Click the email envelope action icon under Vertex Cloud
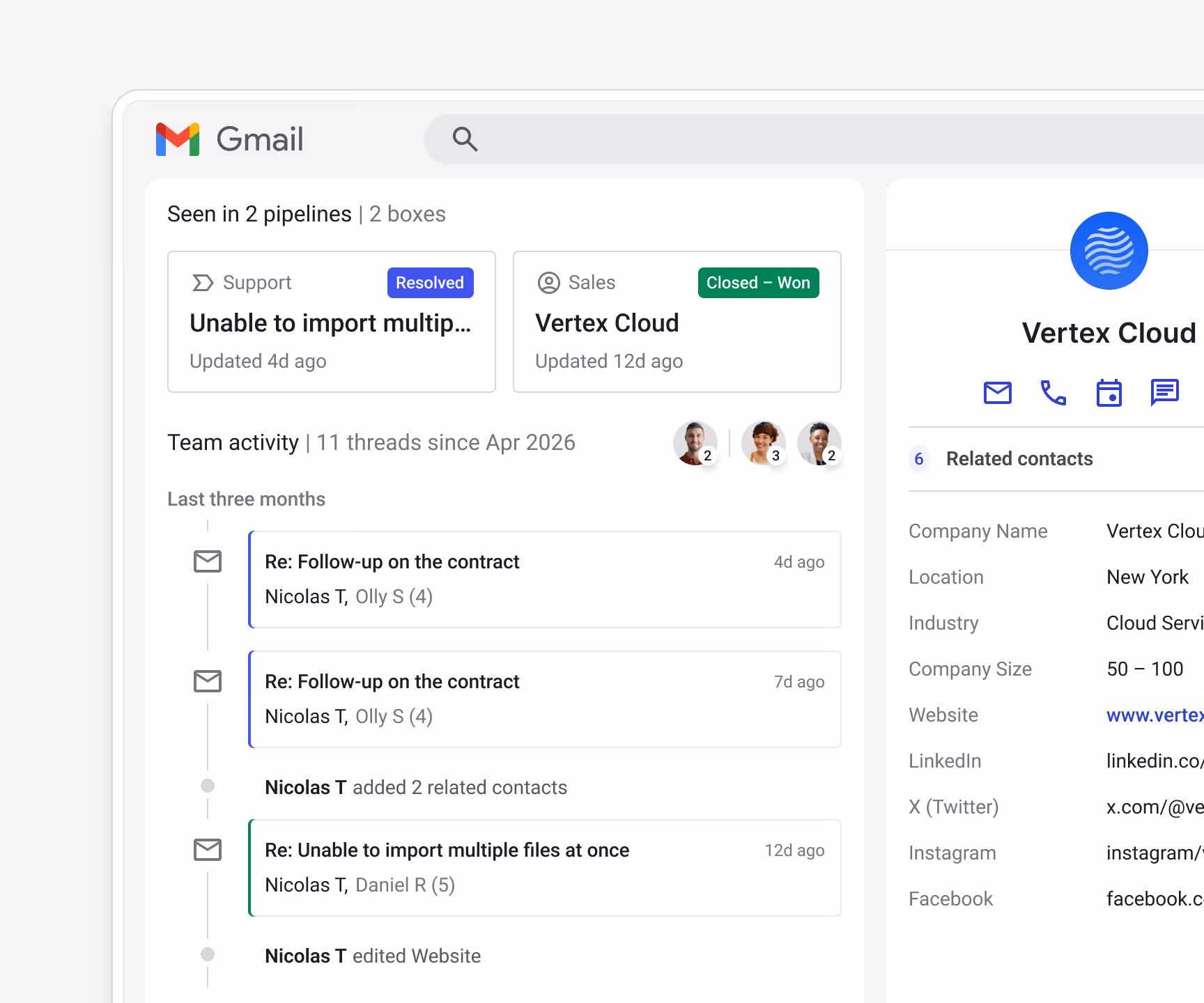The image size is (1204, 1003). coord(998,393)
